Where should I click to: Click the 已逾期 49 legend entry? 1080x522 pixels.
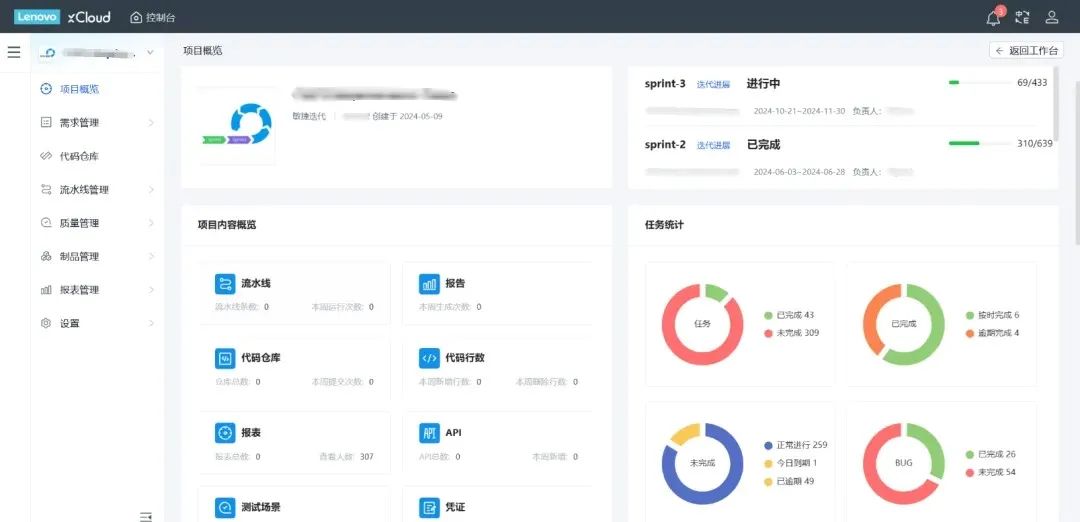pyautogui.click(x=789, y=481)
